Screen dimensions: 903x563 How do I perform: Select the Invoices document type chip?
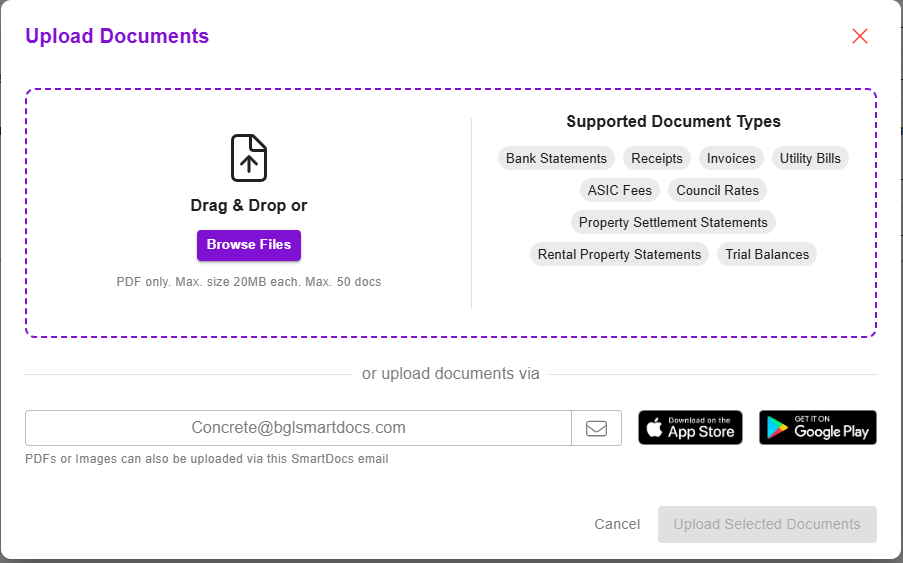pos(731,158)
